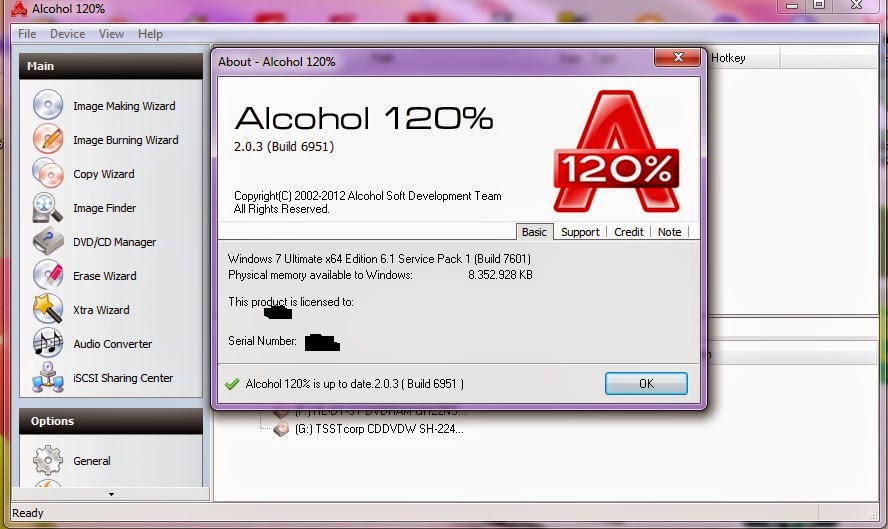Switch to the Credit tab
Screen dimensions: 888x529
pos(629,232)
